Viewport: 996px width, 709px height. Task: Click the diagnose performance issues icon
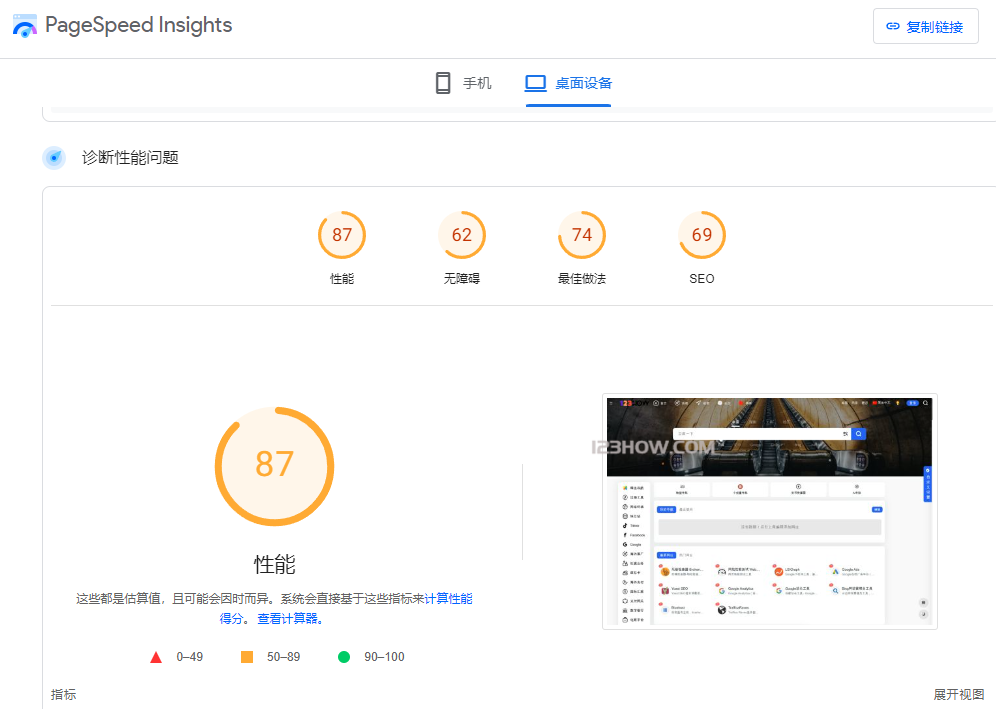pos(54,158)
